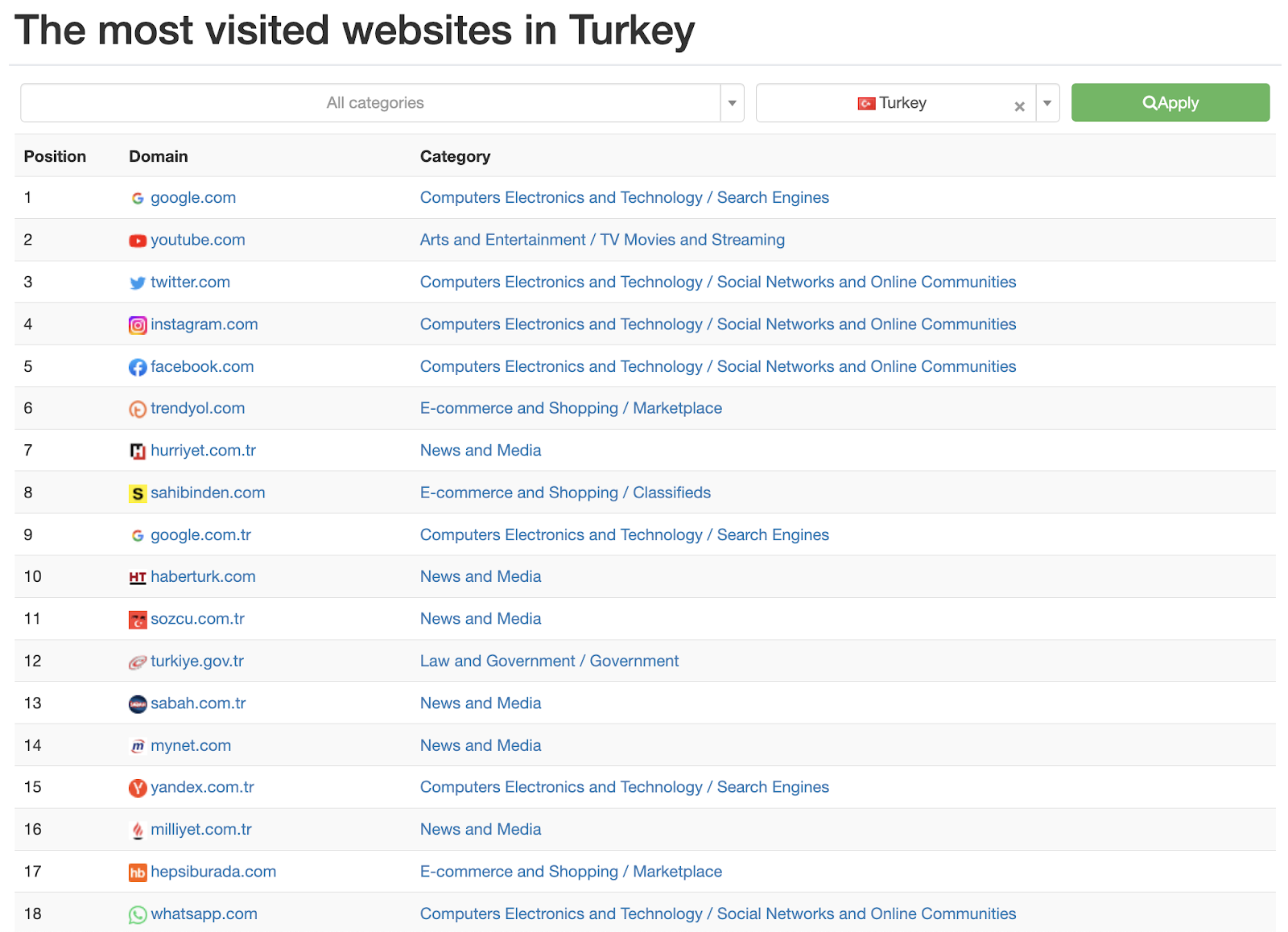Image resolution: width=1288 pixels, height=932 pixels.
Task: Open trendyol.com's Marketplace category link
Action: coord(571,408)
